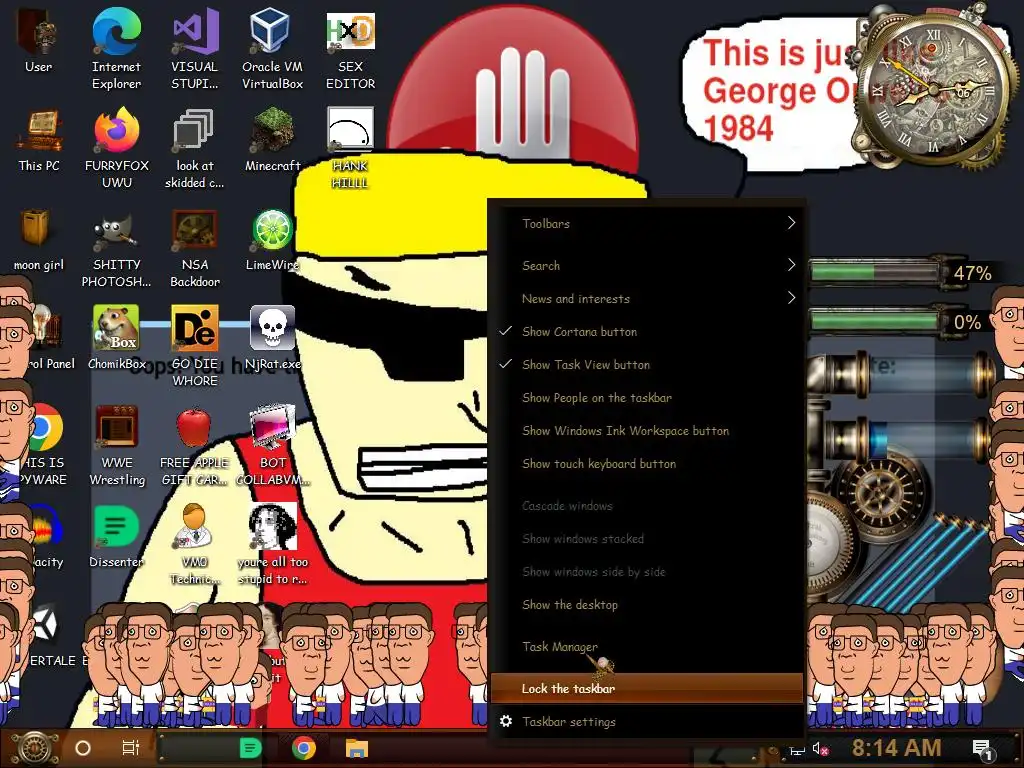Select the NjRat.exe skull icon

tap(272, 338)
